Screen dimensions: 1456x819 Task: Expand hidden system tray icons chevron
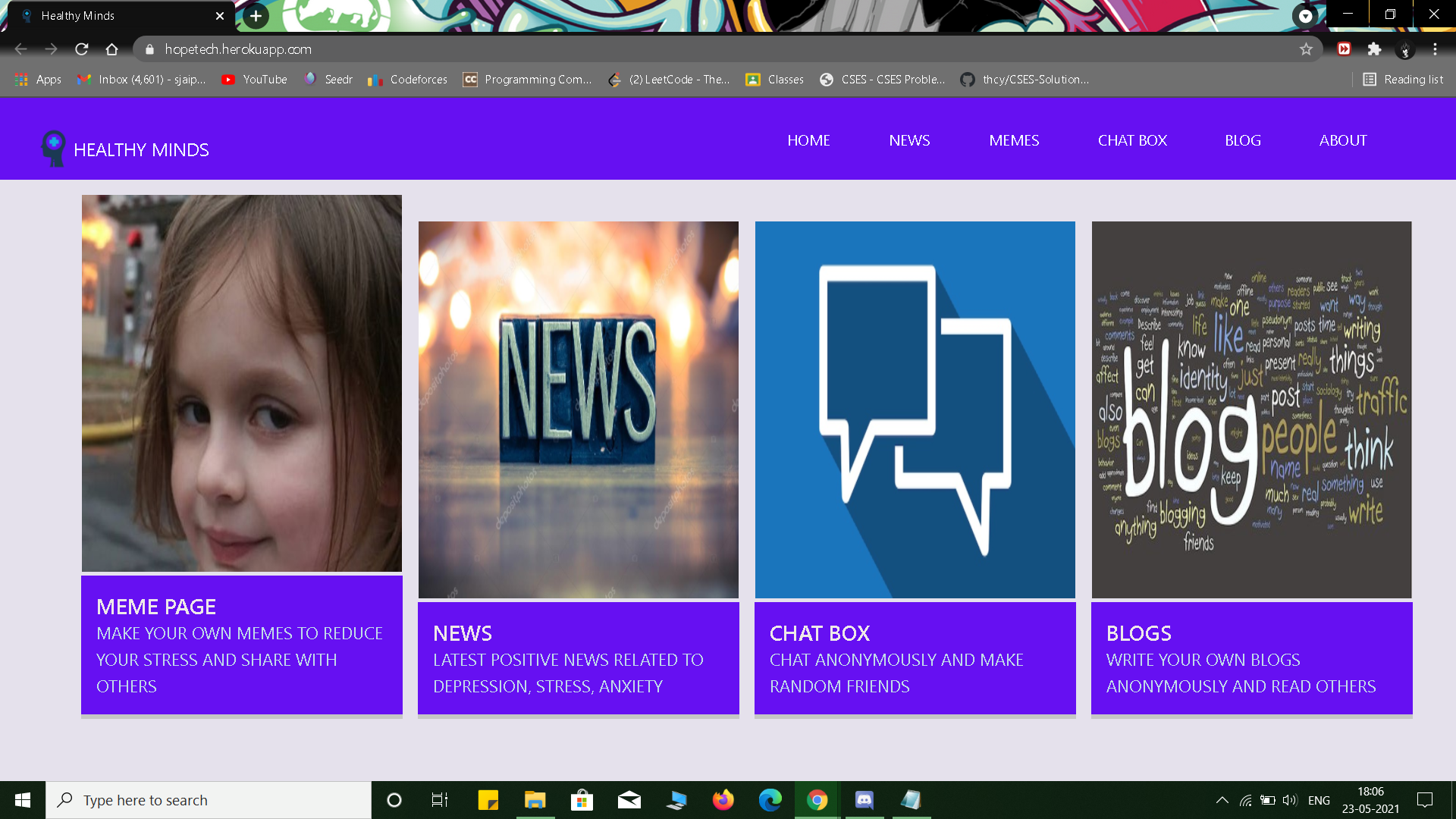coord(1222,800)
